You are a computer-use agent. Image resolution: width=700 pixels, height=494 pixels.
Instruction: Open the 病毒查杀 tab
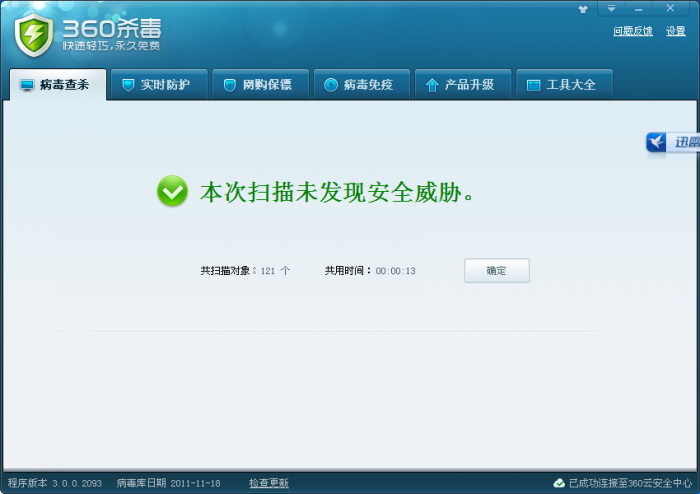[x=58, y=84]
